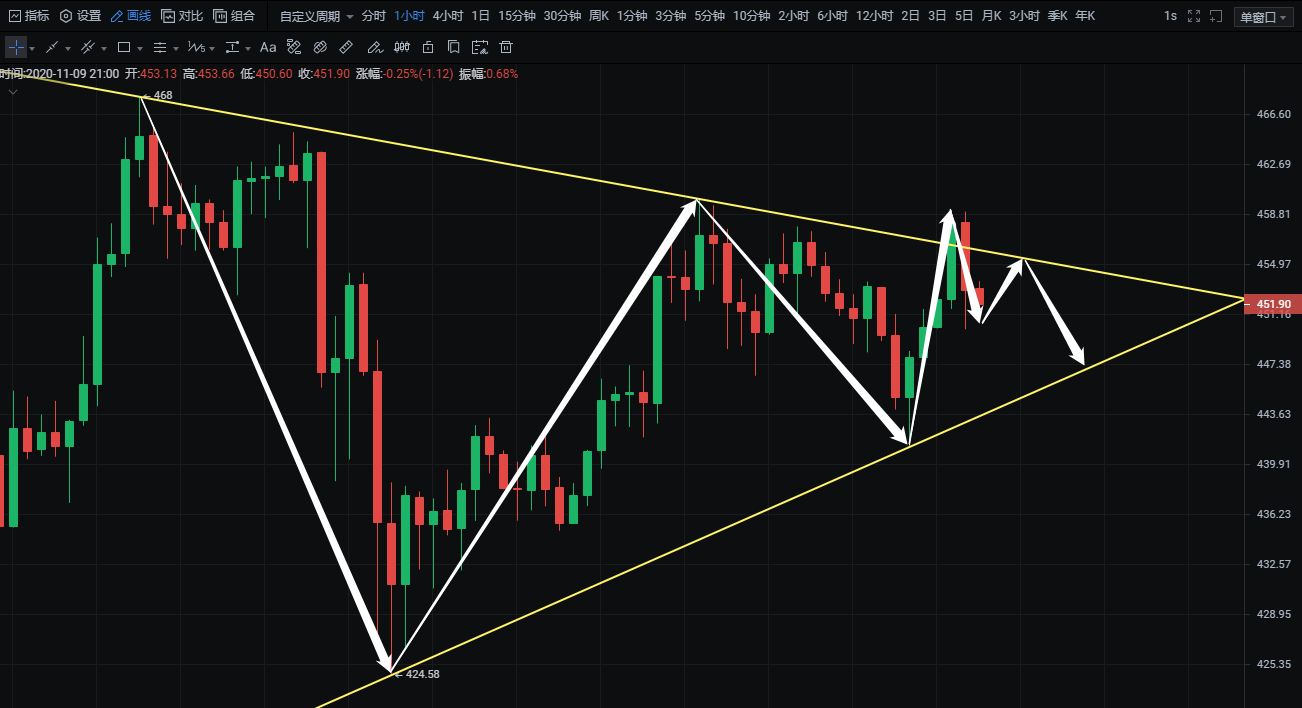1302x708 pixels.
Task: Open 设置 chart settings
Action: click(x=80, y=16)
